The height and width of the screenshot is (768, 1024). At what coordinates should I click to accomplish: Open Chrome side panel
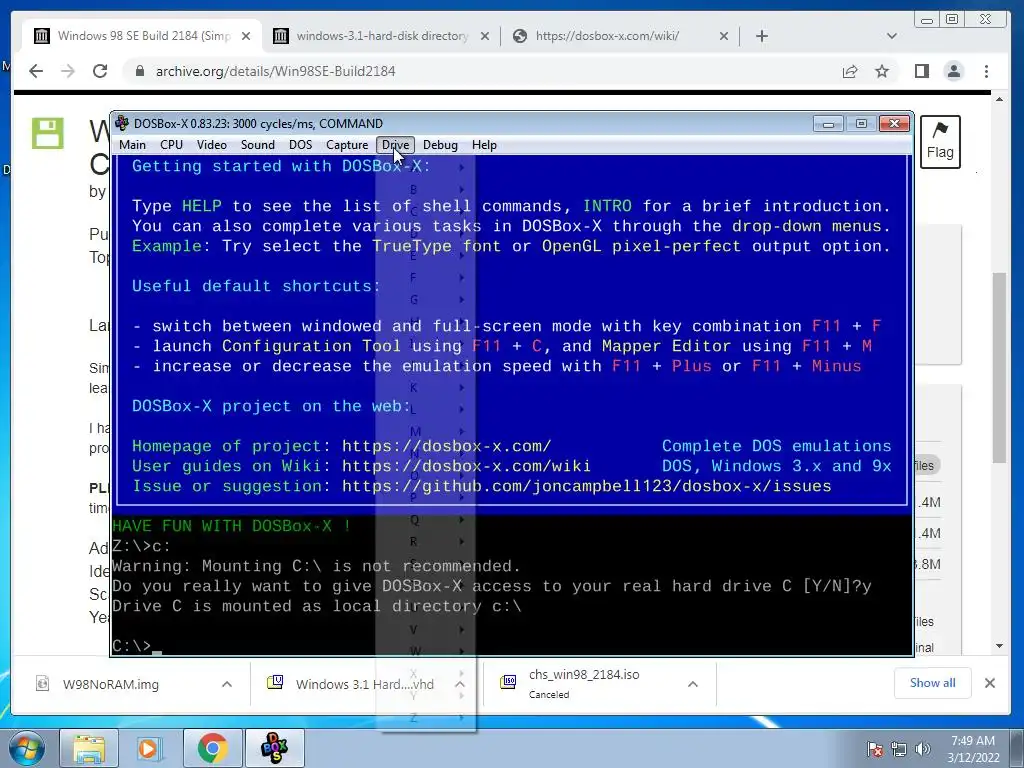pos(921,71)
